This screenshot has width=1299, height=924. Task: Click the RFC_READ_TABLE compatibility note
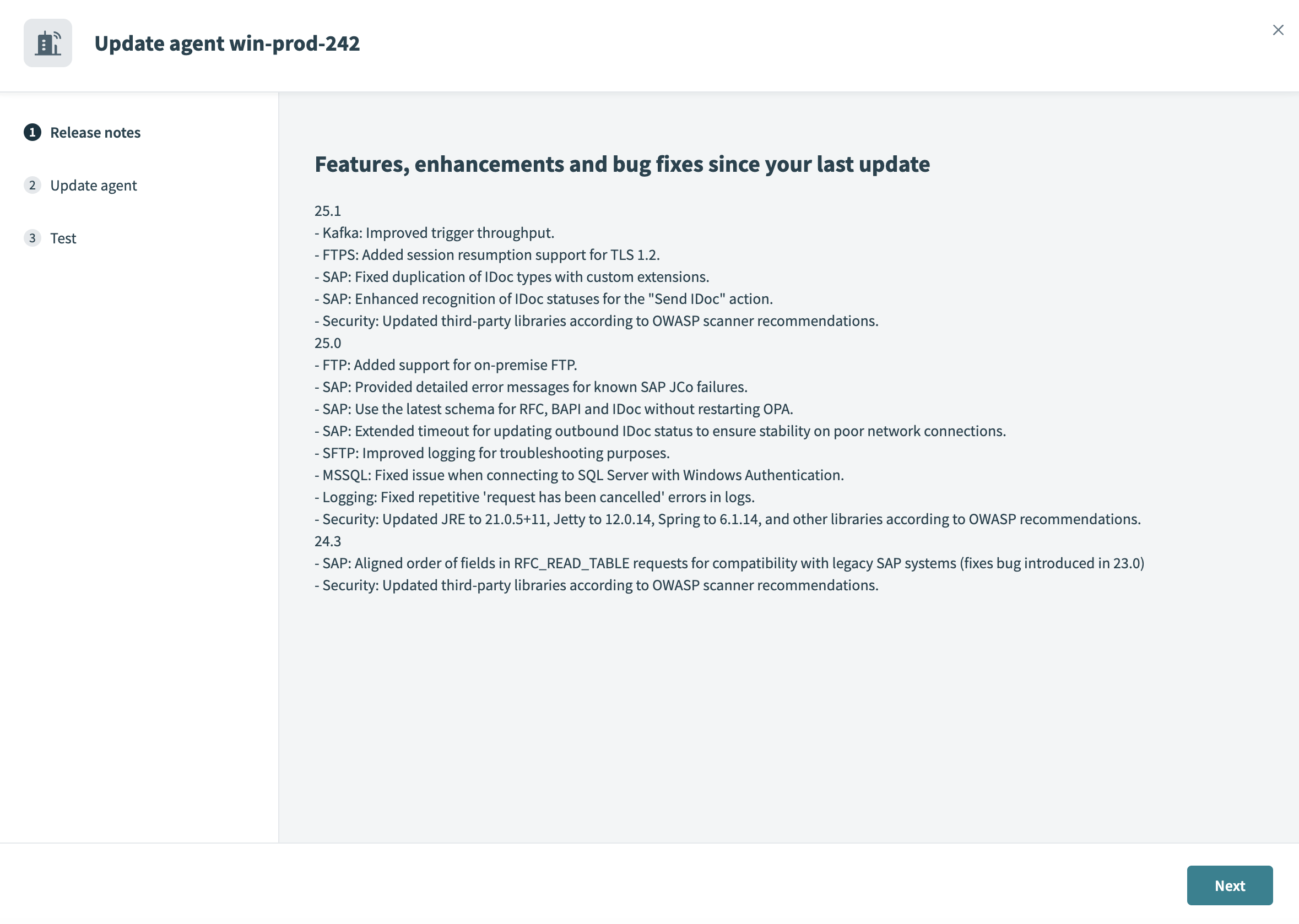click(x=729, y=563)
